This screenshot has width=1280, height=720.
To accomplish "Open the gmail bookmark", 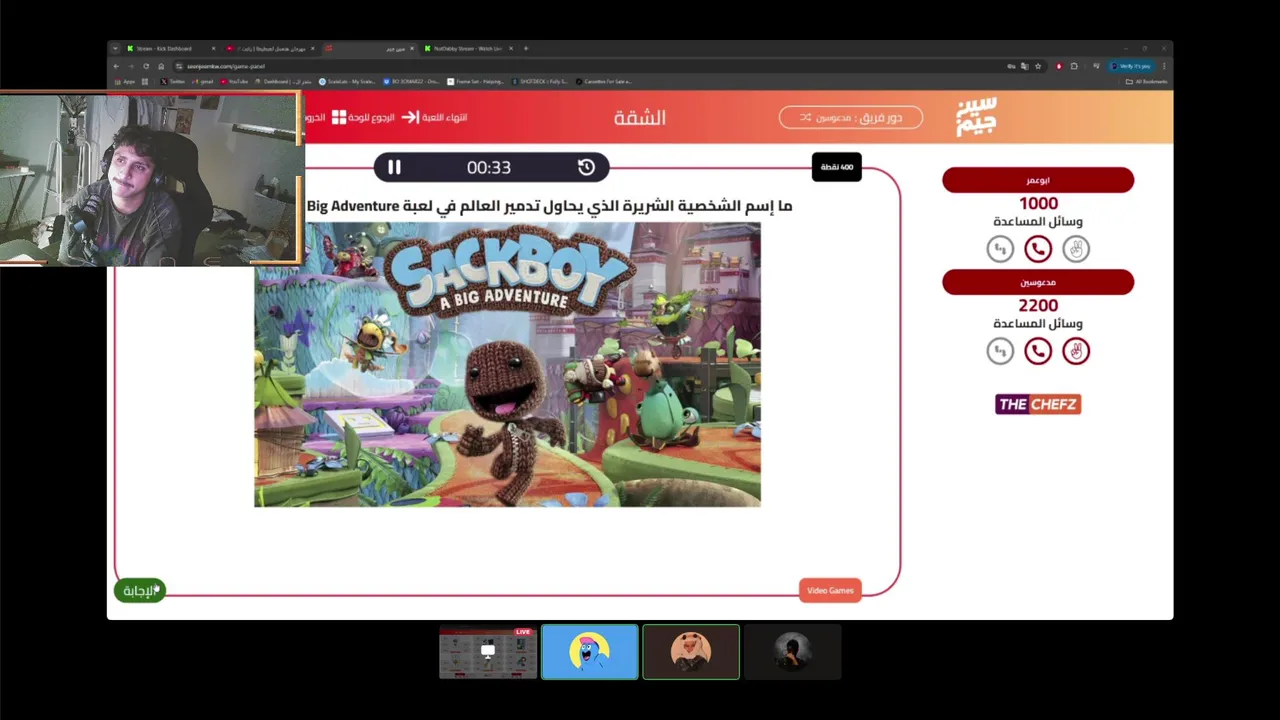I will (202, 82).
